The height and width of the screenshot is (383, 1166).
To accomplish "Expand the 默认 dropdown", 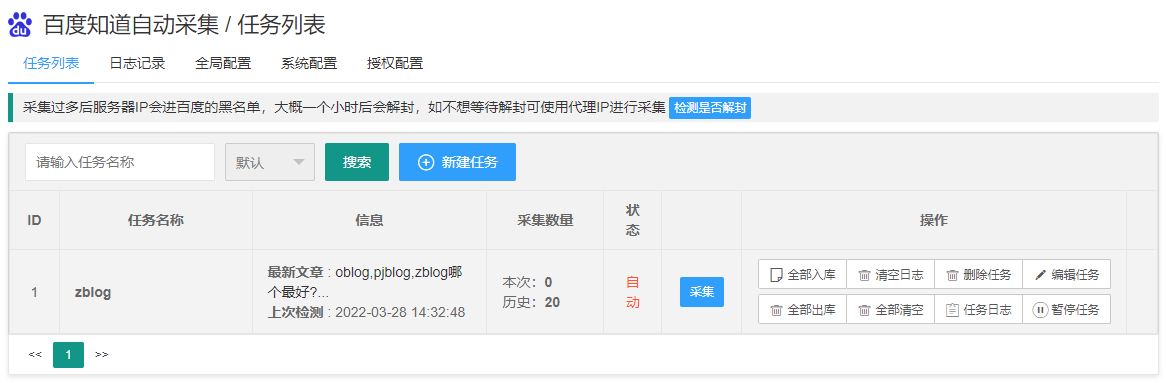I will tap(270, 162).
